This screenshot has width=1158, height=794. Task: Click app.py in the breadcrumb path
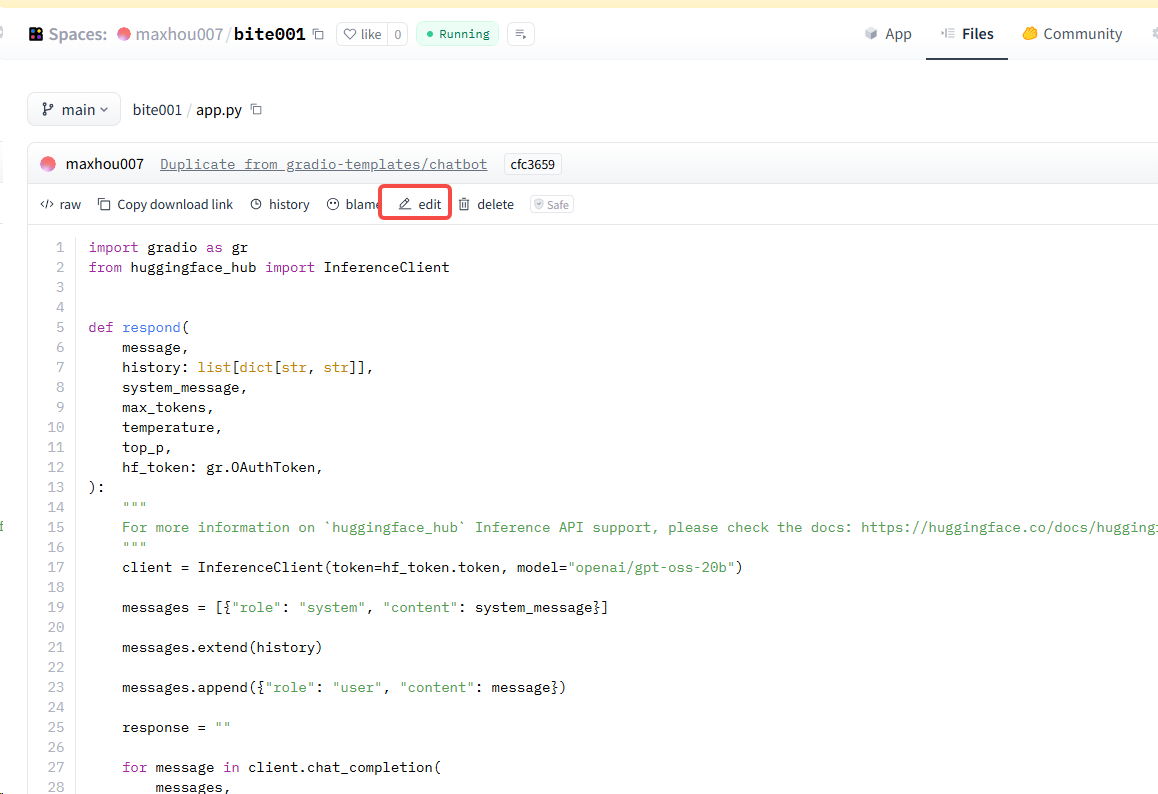[x=219, y=110]
